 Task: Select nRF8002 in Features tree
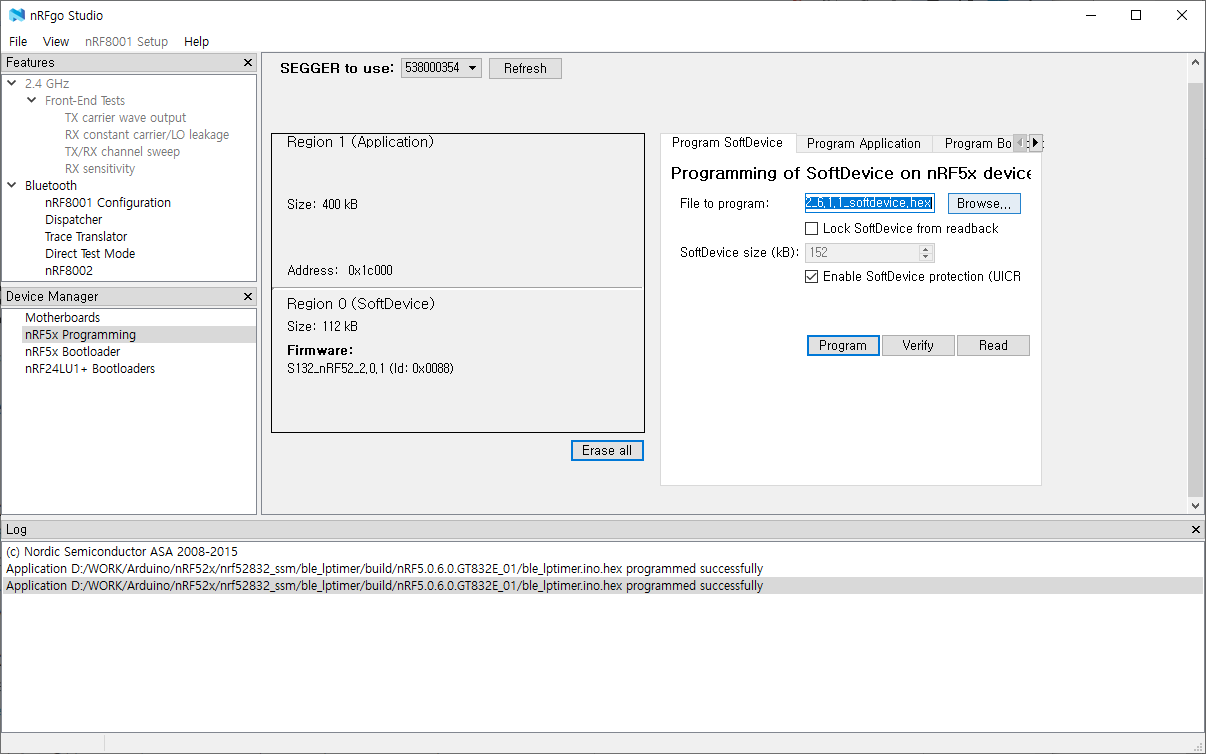(69, 270)
